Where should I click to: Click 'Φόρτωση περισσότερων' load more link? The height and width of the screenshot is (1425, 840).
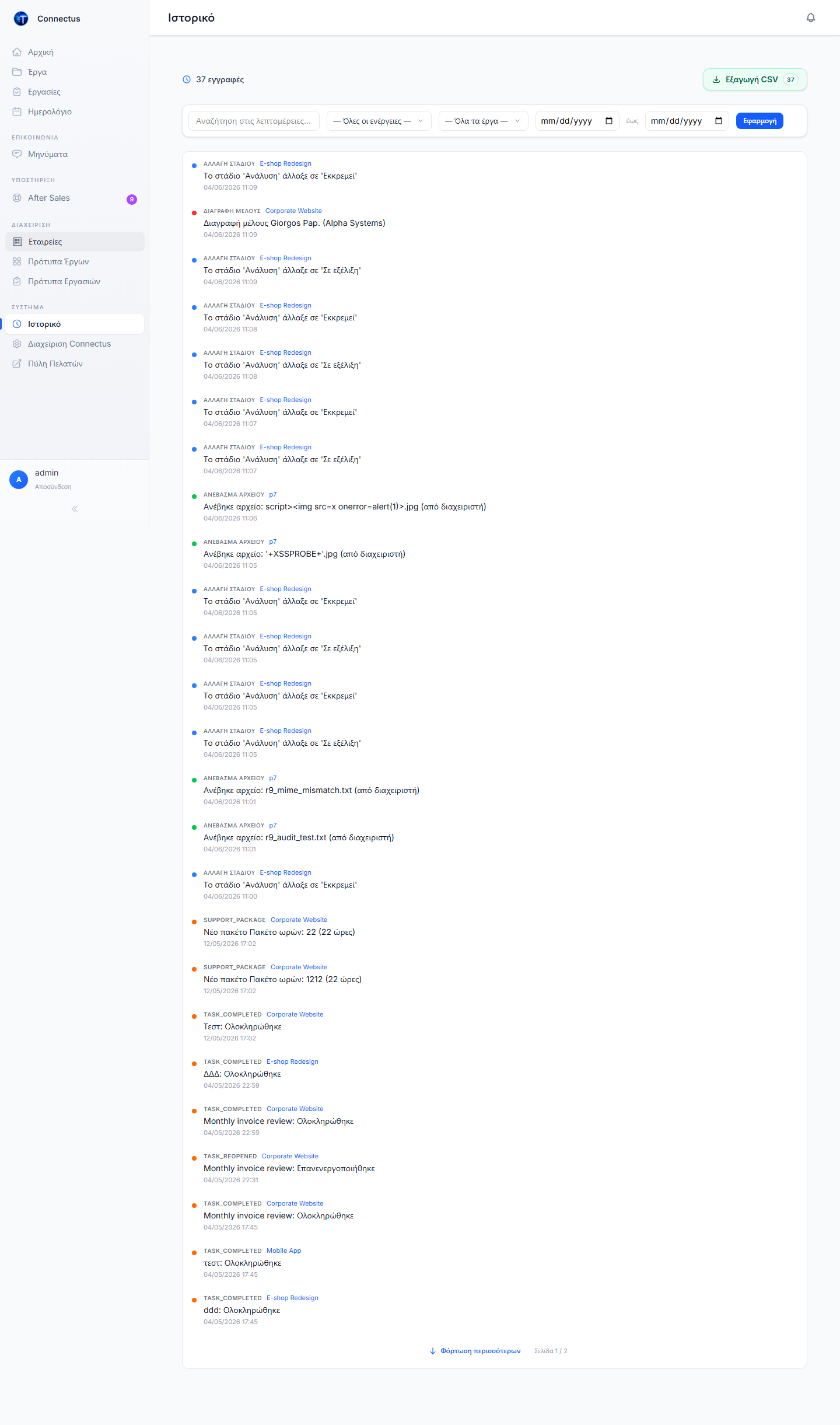[475, 1351]
